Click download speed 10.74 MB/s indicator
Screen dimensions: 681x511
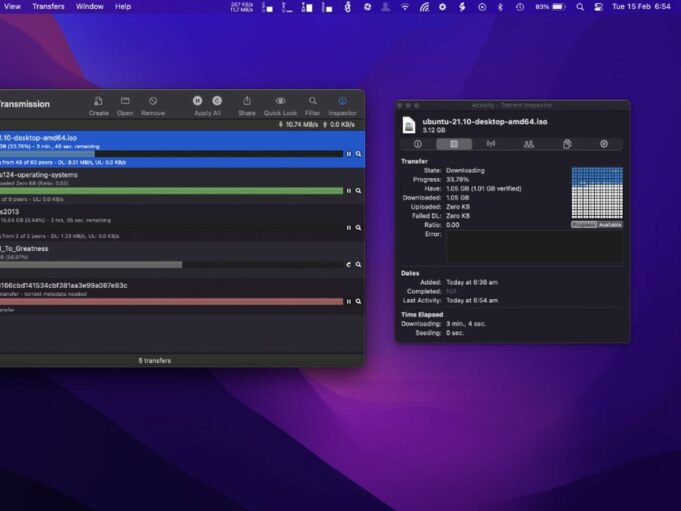pos(298,125)
